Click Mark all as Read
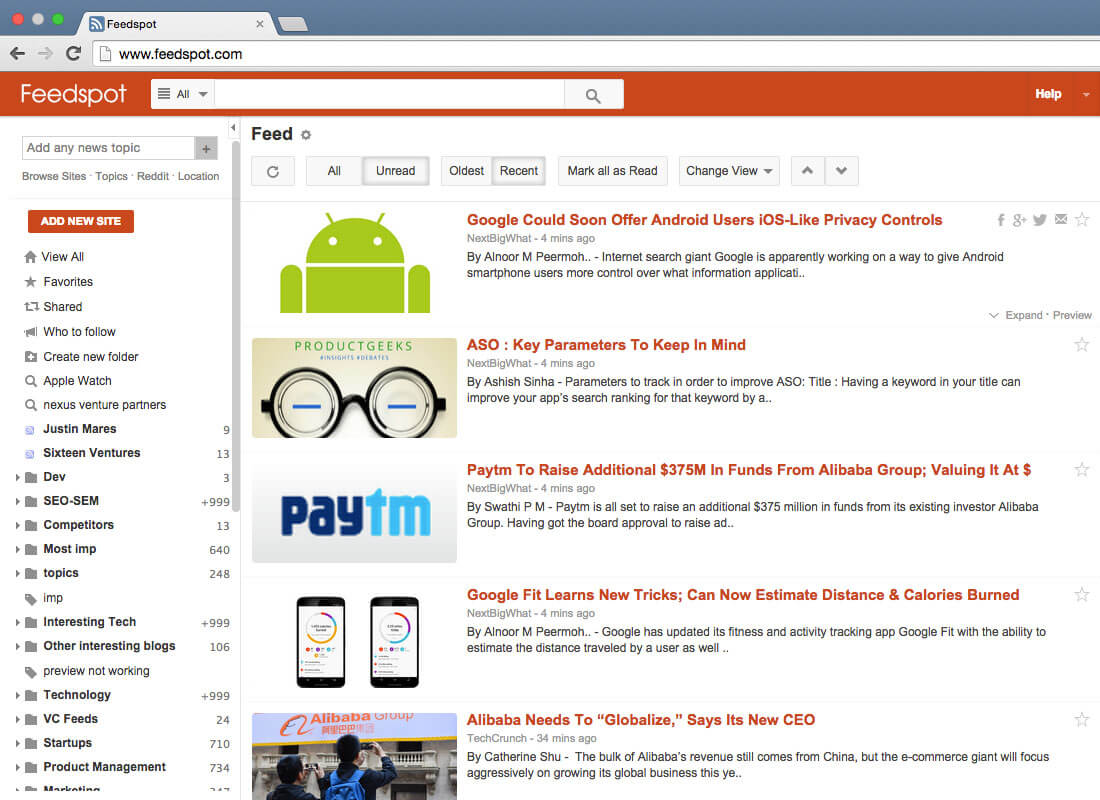Screen dimensions: 1100x800 click(612, 171)
